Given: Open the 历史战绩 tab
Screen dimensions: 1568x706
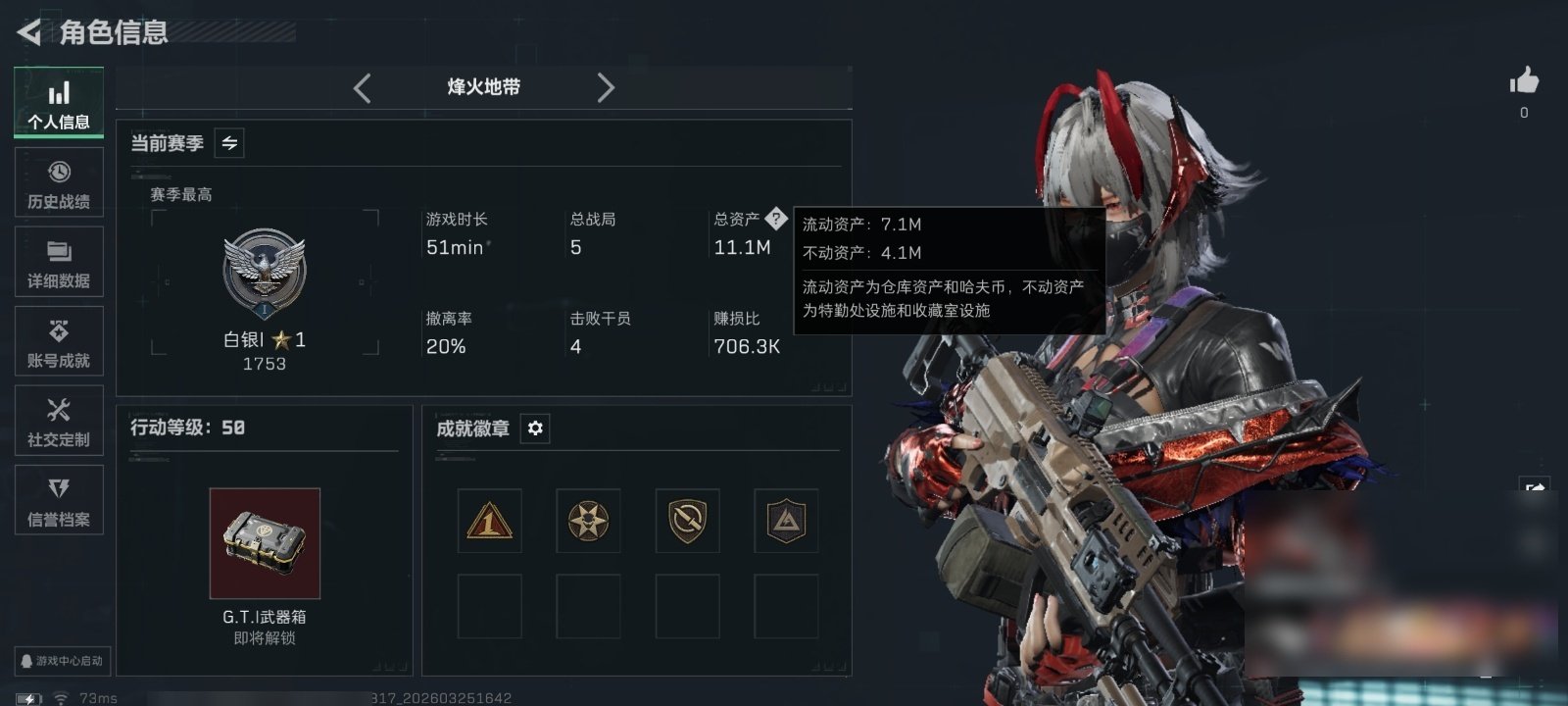Looking at the screenshot, I should [59, 181].
